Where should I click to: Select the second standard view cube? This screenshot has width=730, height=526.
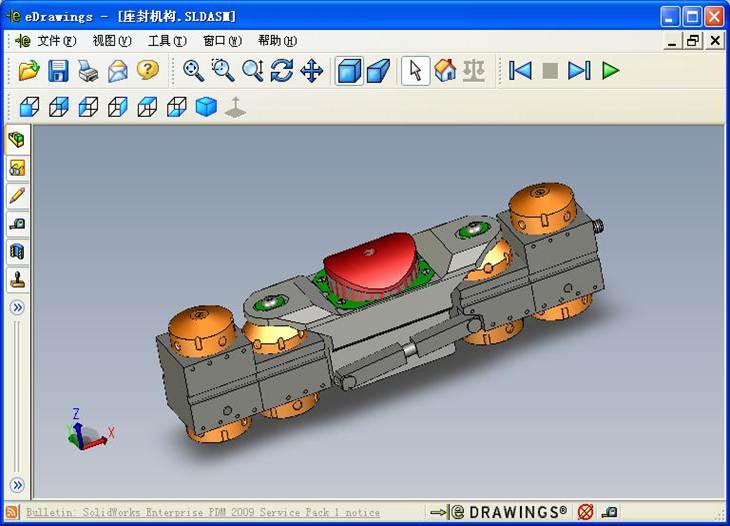(59, 107)
